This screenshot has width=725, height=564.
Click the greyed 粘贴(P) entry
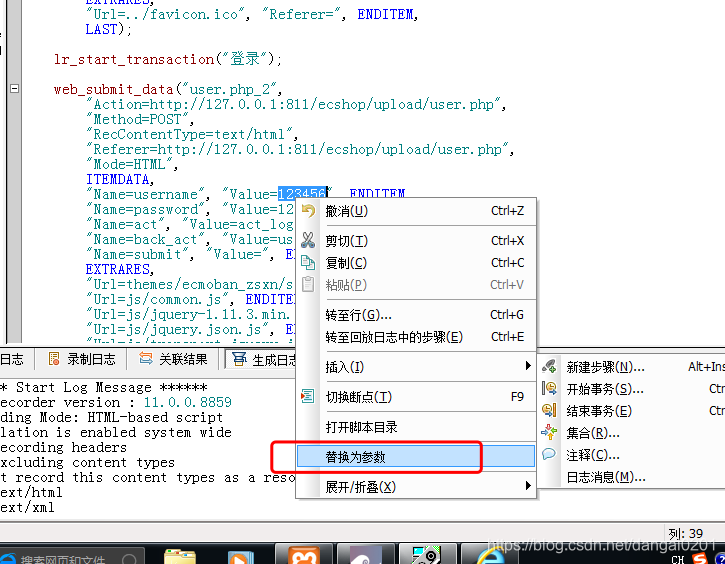[416, 285]
